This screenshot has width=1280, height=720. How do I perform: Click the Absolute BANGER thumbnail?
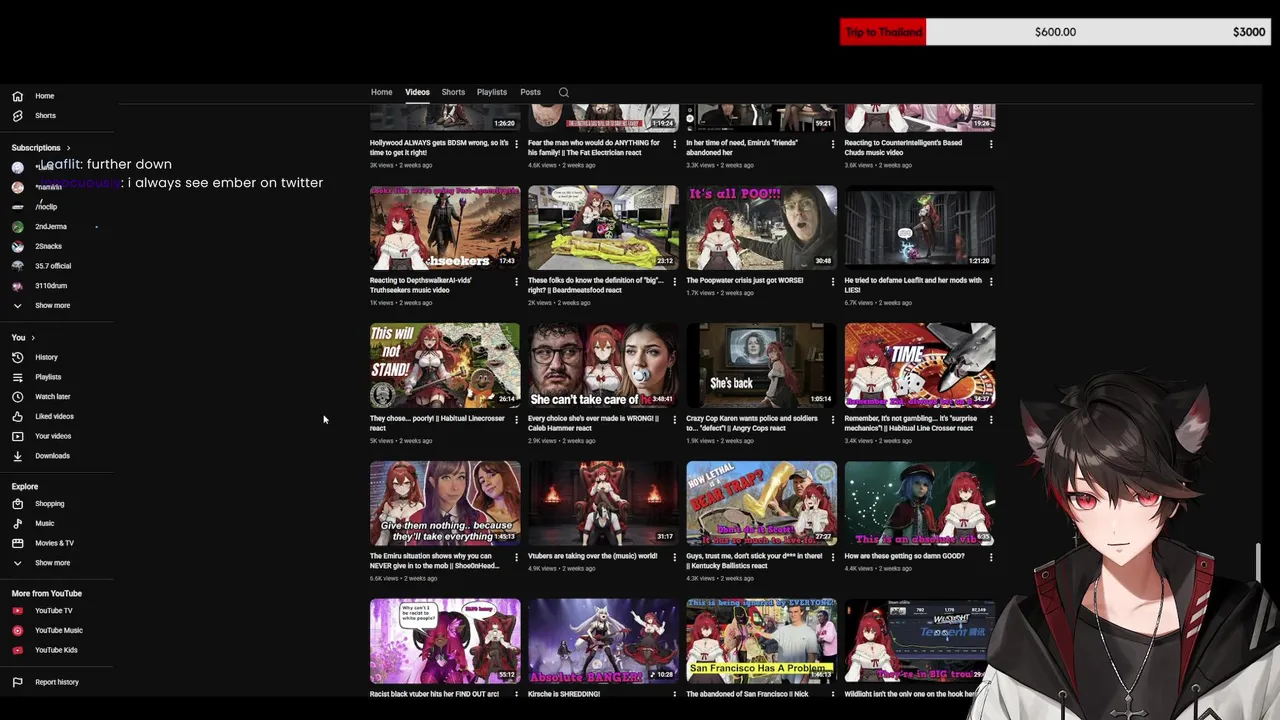603,640
